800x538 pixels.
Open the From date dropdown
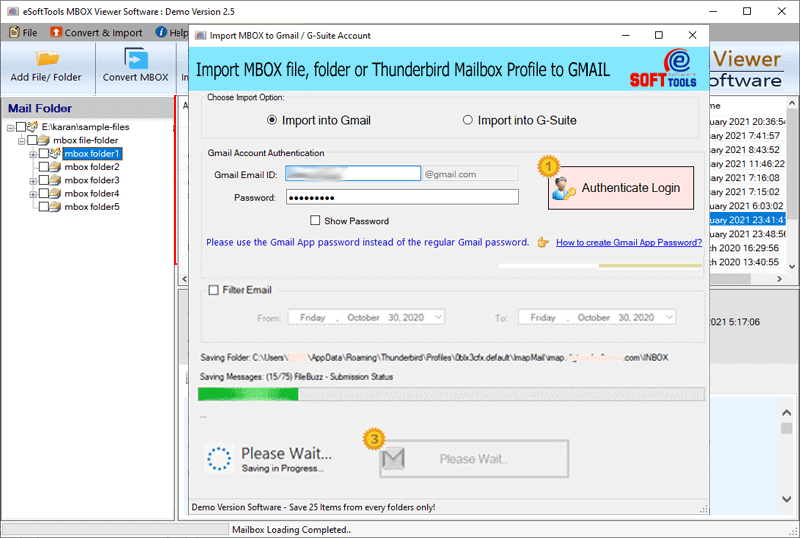438,317
